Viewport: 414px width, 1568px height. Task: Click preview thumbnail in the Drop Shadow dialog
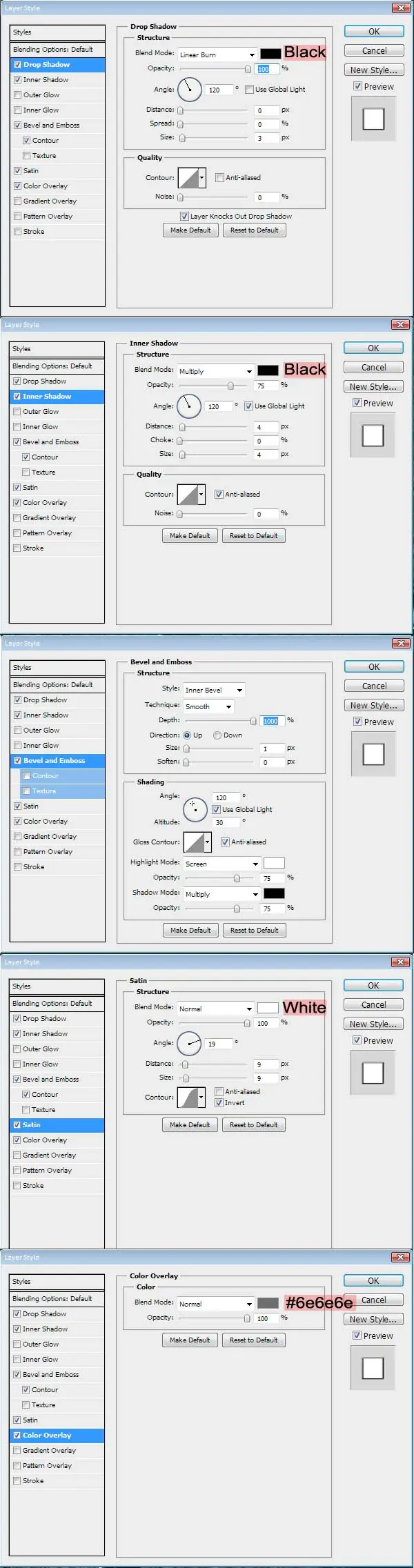373,119
